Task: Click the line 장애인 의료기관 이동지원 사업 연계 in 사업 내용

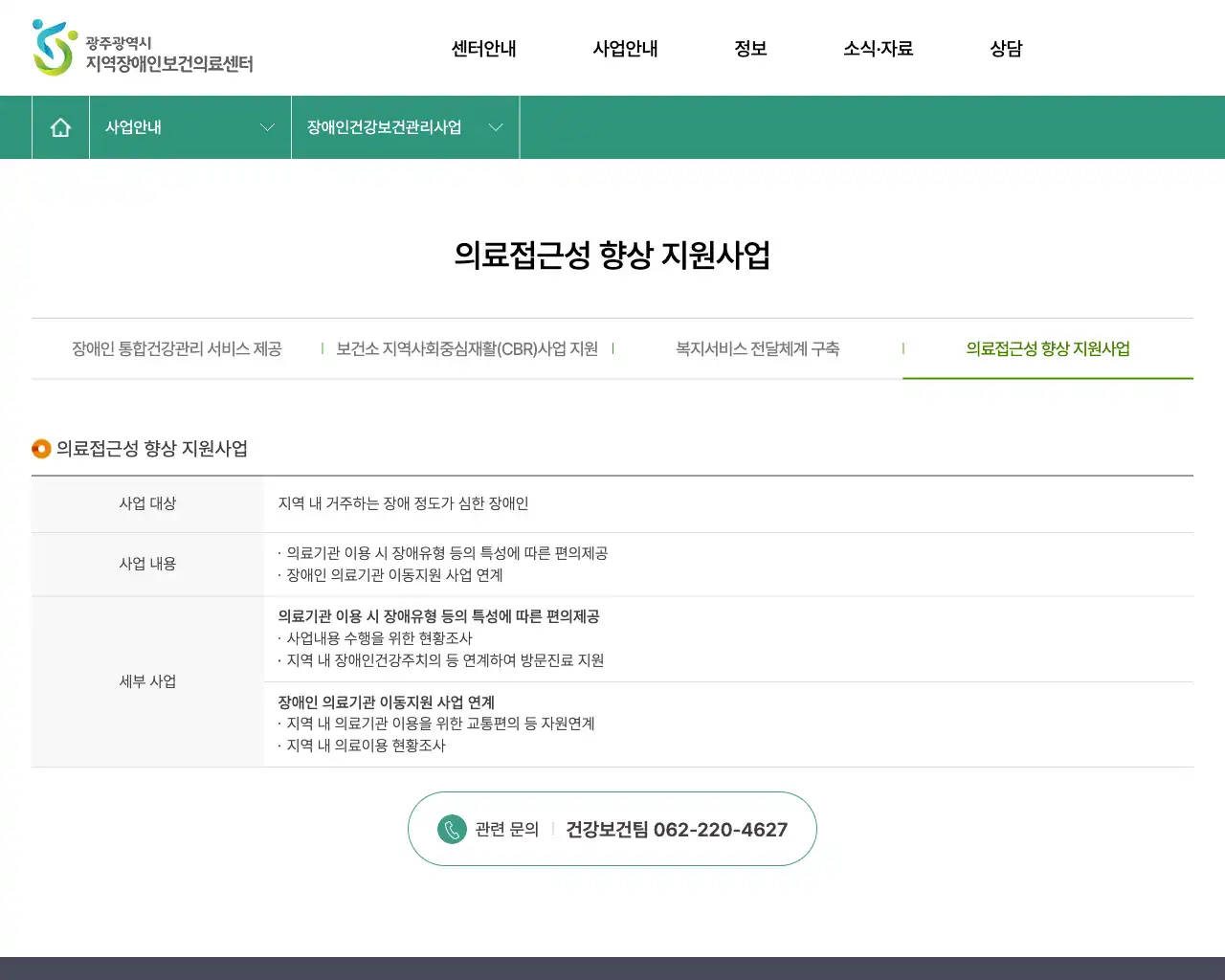Action: coord(390,575)
